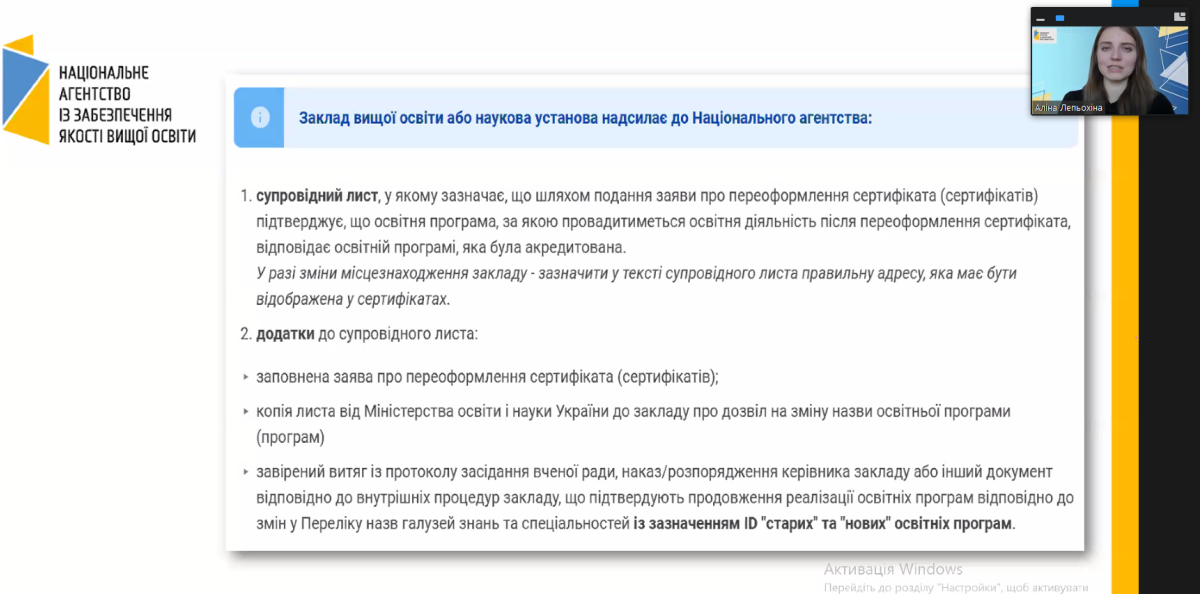Select heading 'Заклад вищої освіти або наукова установа'
1200x594 pixels.
[x=585, y=118]
